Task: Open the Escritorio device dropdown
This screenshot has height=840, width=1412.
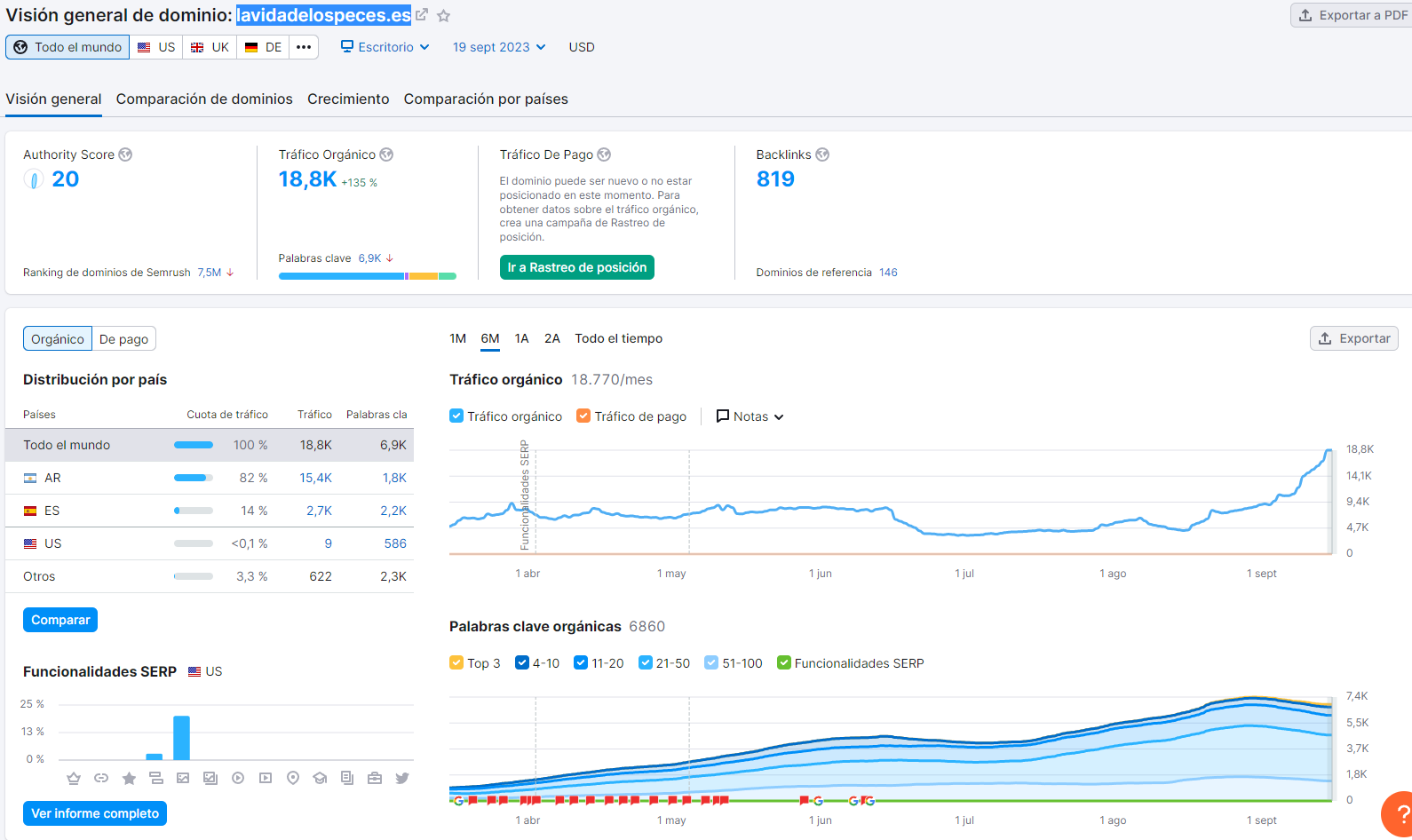Action: [385, 47]
